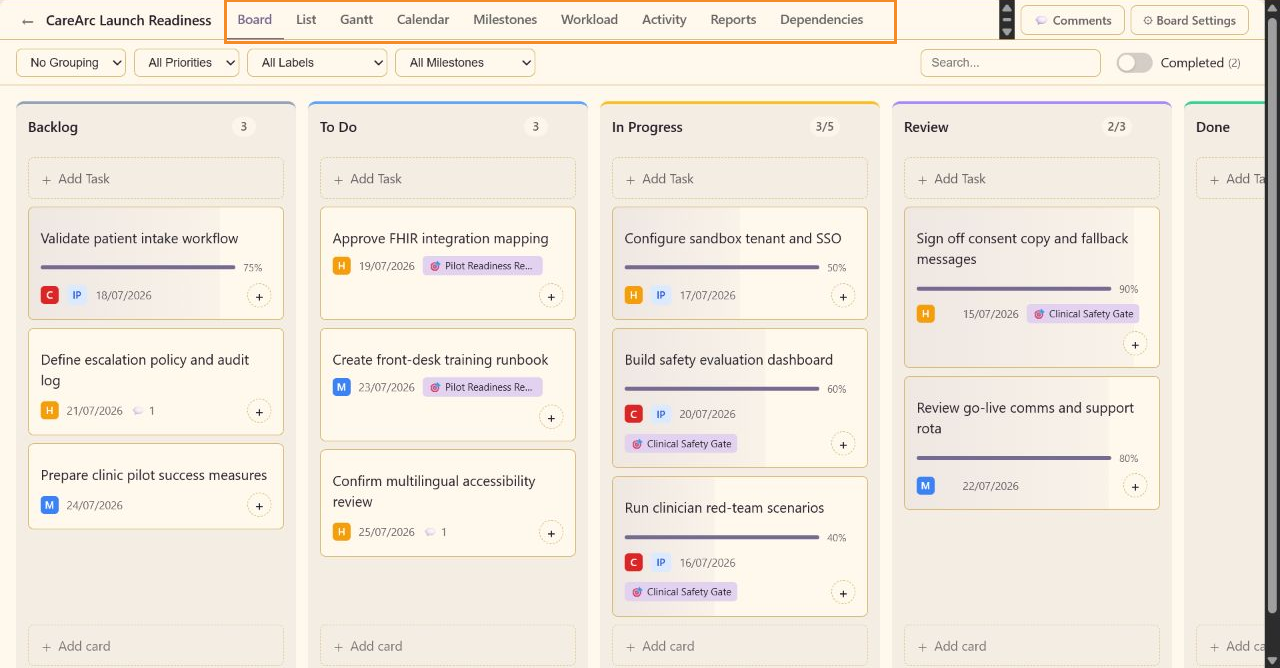Click blue M priority badge on Prepare clinic pilot card
The image size is (1280, 668).
[x=50, y=505]
